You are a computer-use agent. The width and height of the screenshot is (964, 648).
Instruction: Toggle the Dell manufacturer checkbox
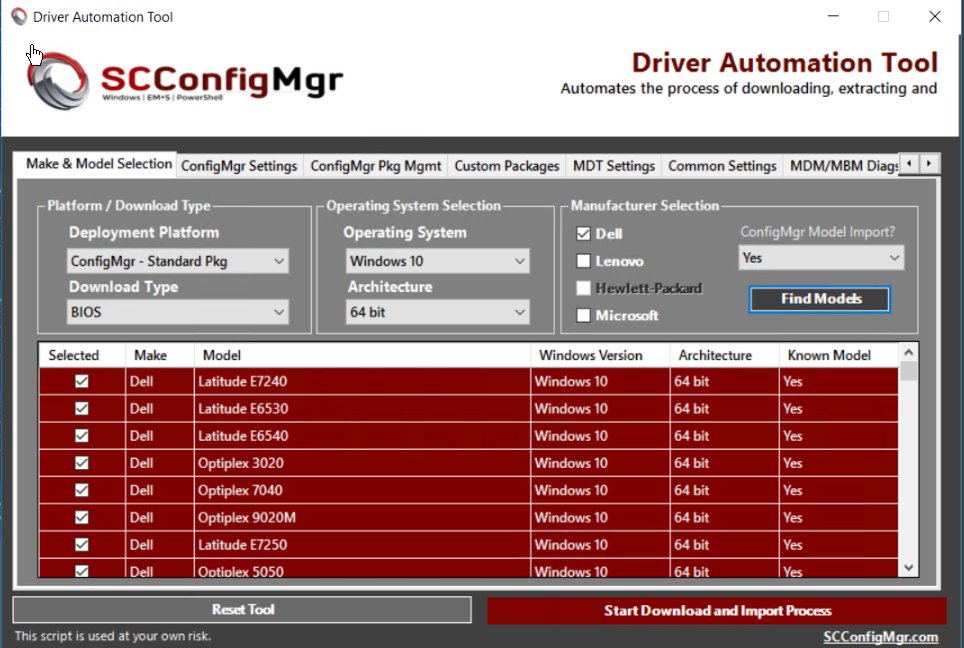[583, 234]
